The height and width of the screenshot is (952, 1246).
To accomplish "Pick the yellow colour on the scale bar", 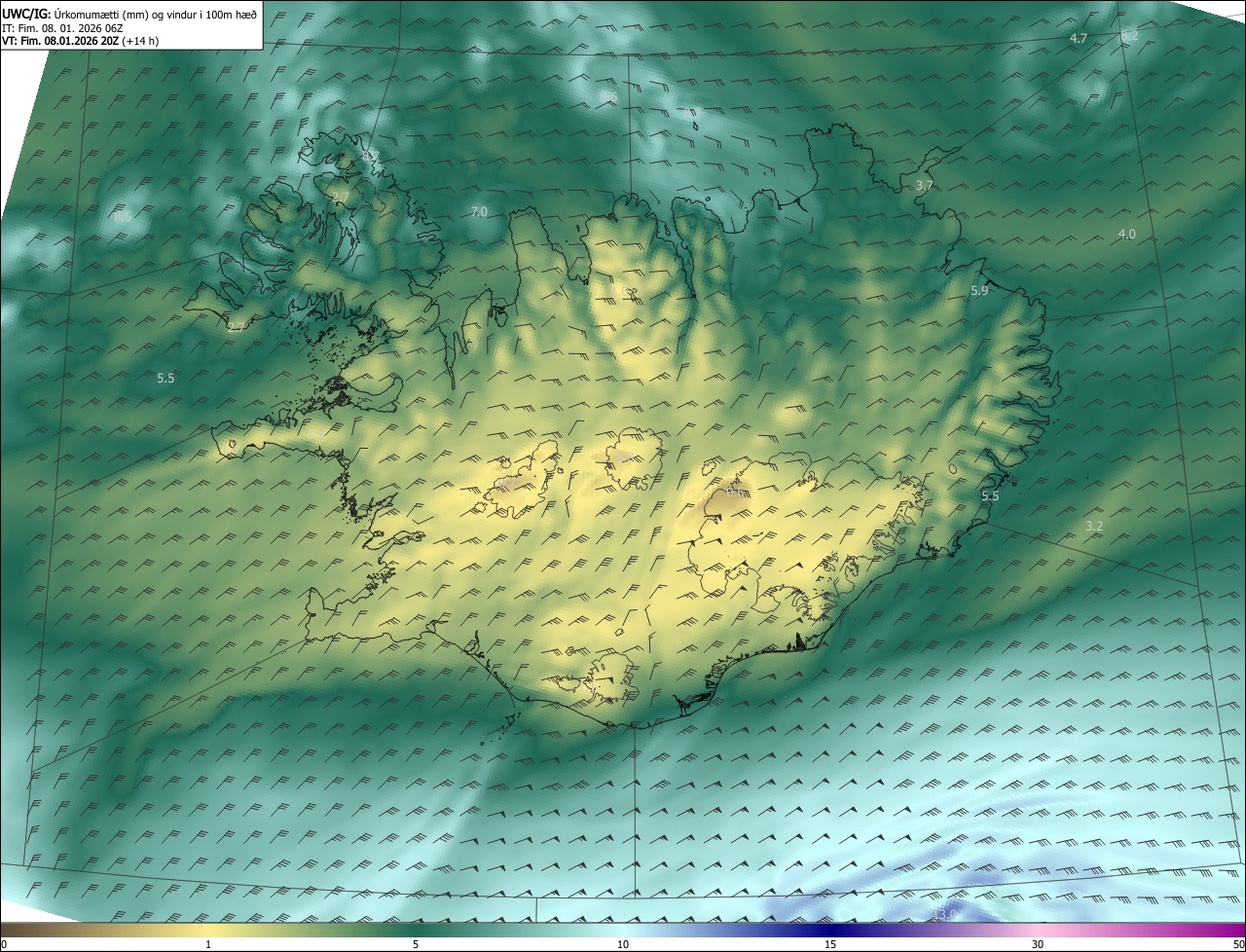I will tap(208, 931).
